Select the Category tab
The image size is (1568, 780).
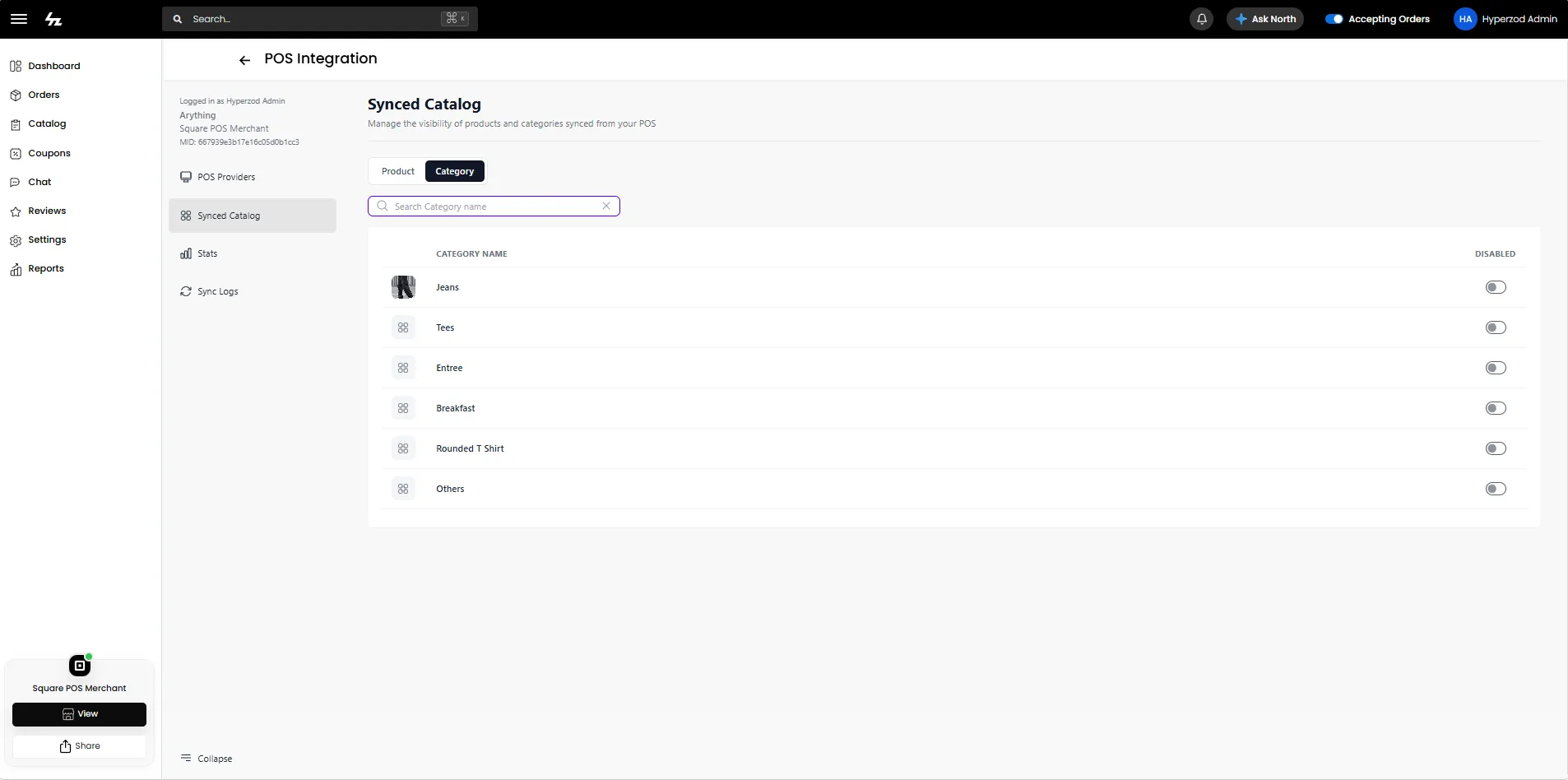click(x=455, y=171)
